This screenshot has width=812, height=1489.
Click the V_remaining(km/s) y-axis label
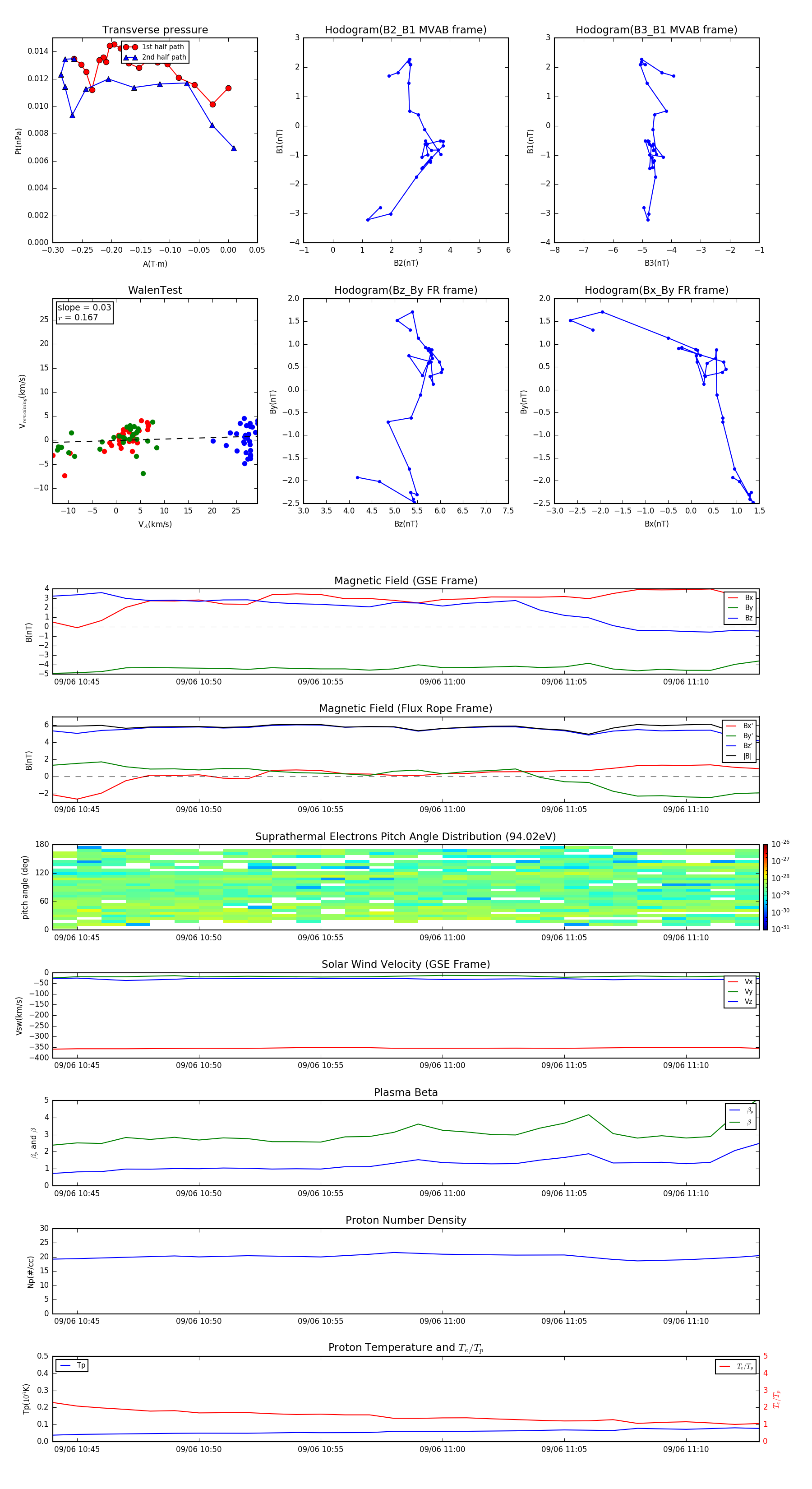point(22,401)
